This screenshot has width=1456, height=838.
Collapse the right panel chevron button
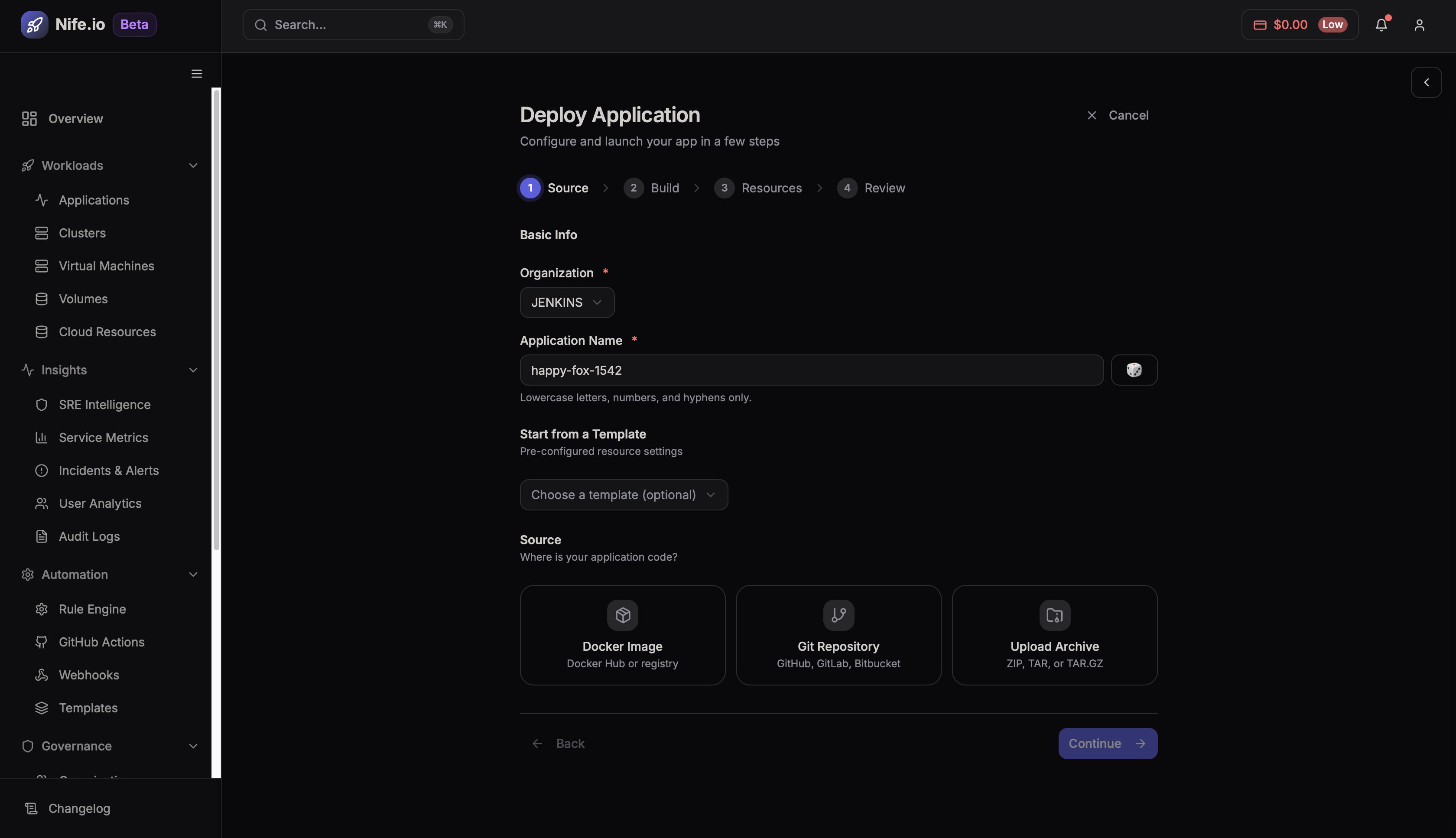coord(1426,82)
